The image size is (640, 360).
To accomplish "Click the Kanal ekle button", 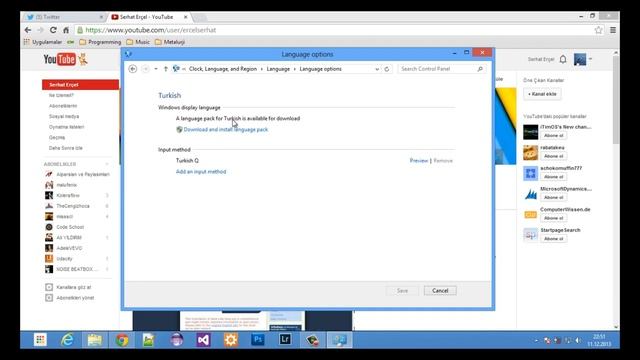I will [x=542, y=94].
